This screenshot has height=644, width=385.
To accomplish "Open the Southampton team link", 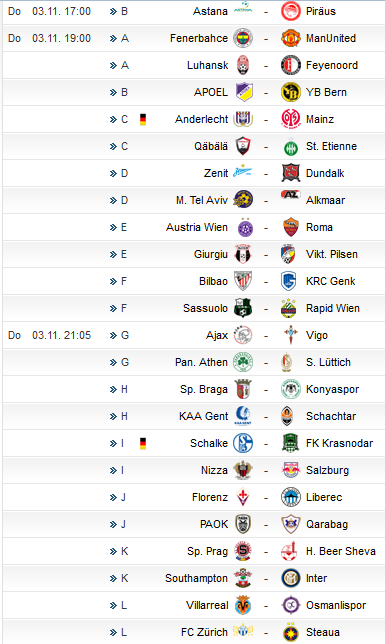I will pyautogui.click(x=196, y=578).
